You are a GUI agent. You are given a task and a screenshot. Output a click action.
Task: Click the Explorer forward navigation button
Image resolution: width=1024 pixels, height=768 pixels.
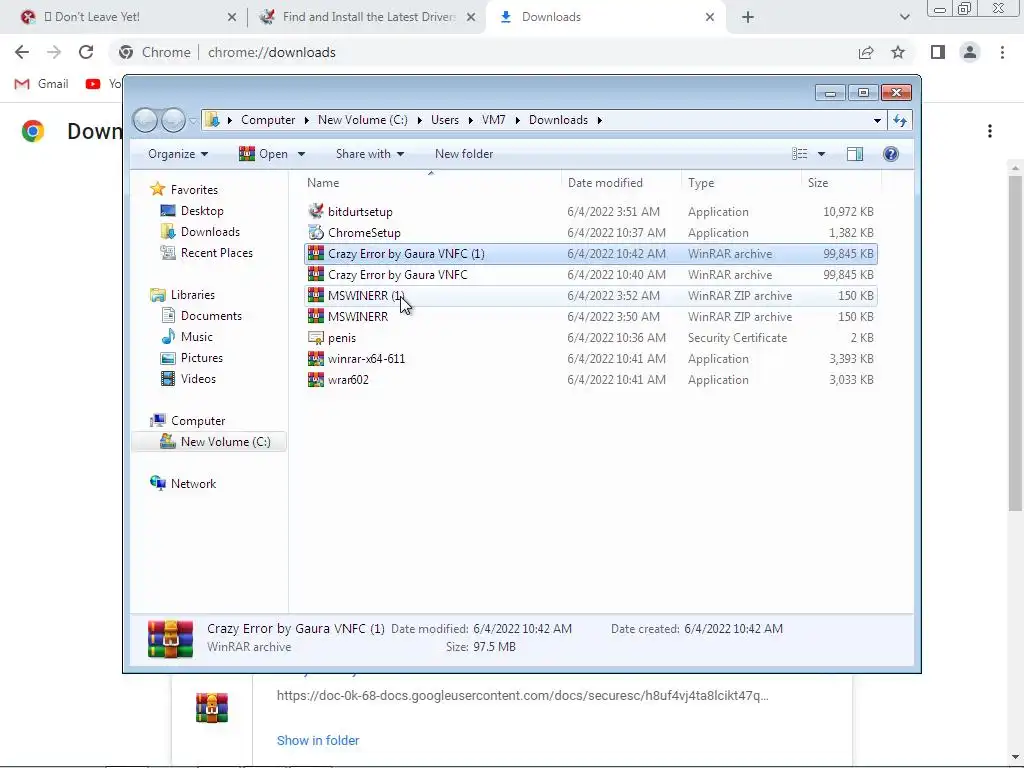point(173,120)
